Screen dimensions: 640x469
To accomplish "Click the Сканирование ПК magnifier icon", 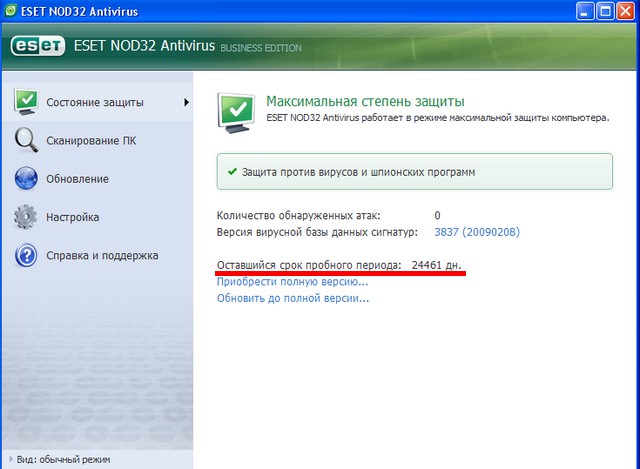I will tap(26, 140).
